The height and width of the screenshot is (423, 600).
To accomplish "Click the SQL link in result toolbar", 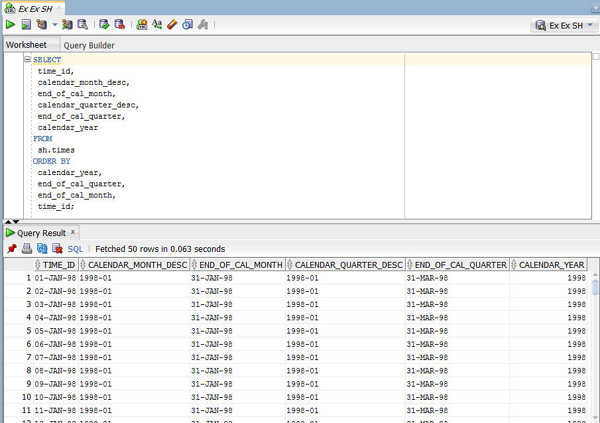I will click(75, 248).
